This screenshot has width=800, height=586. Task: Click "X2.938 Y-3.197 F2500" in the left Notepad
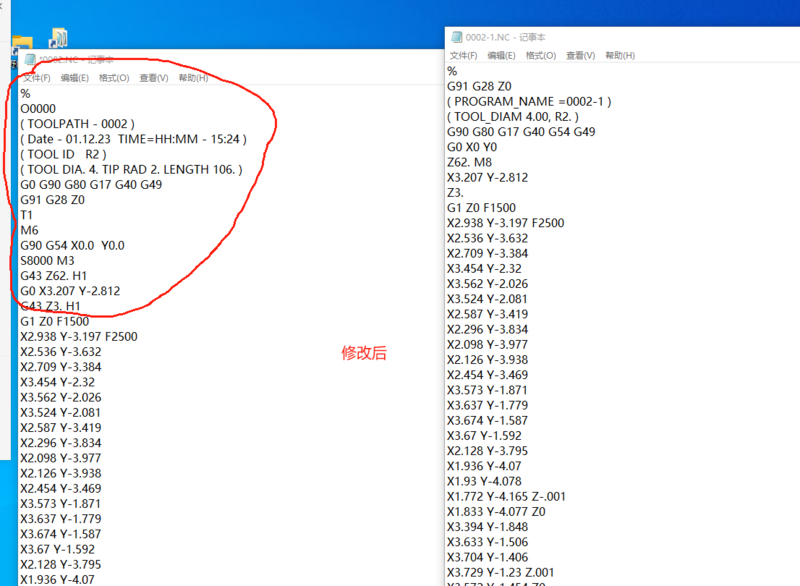point(79,337)
